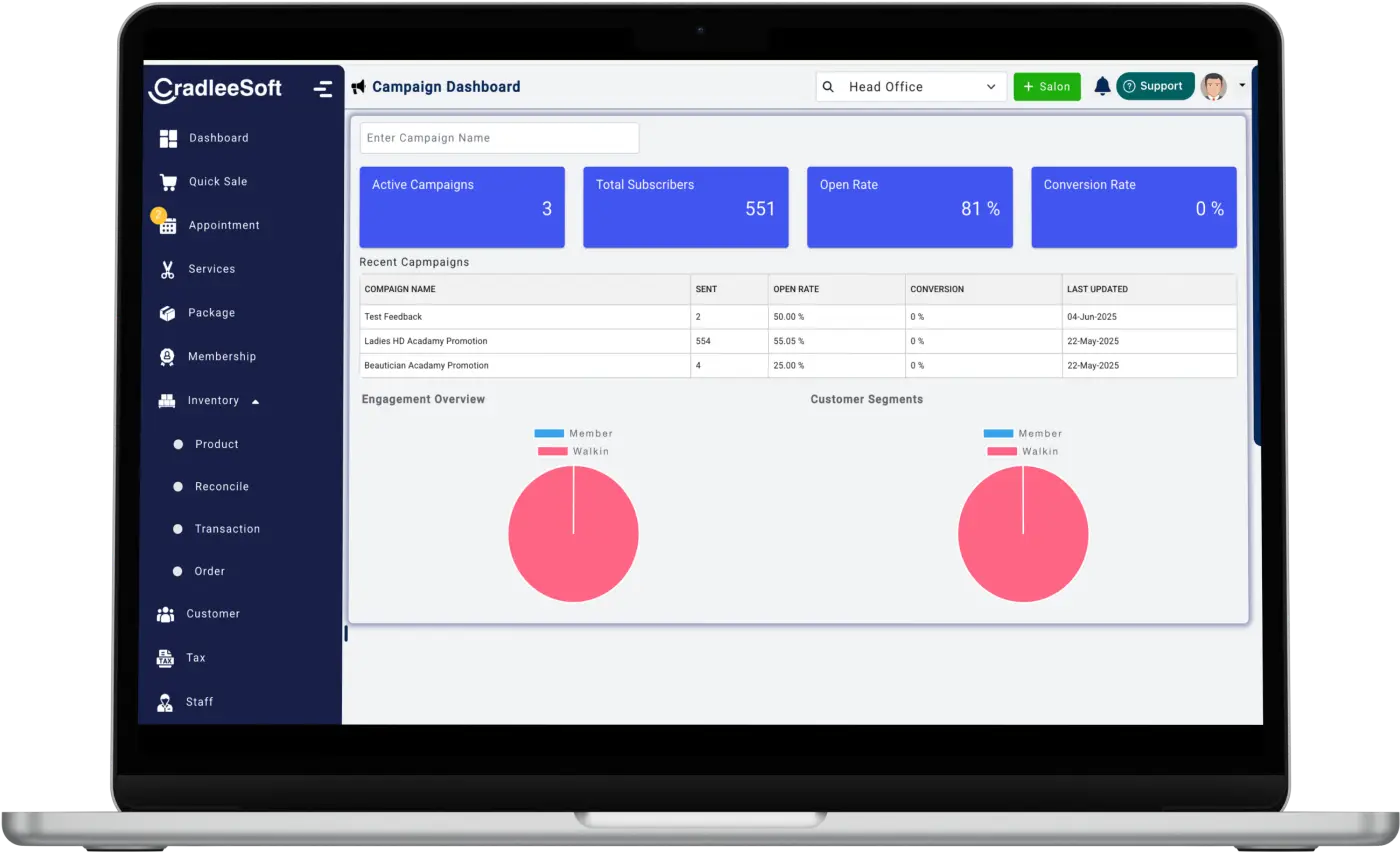
Task: Click the Enter Campaign Name field
Action: click(x=499, y=138)
